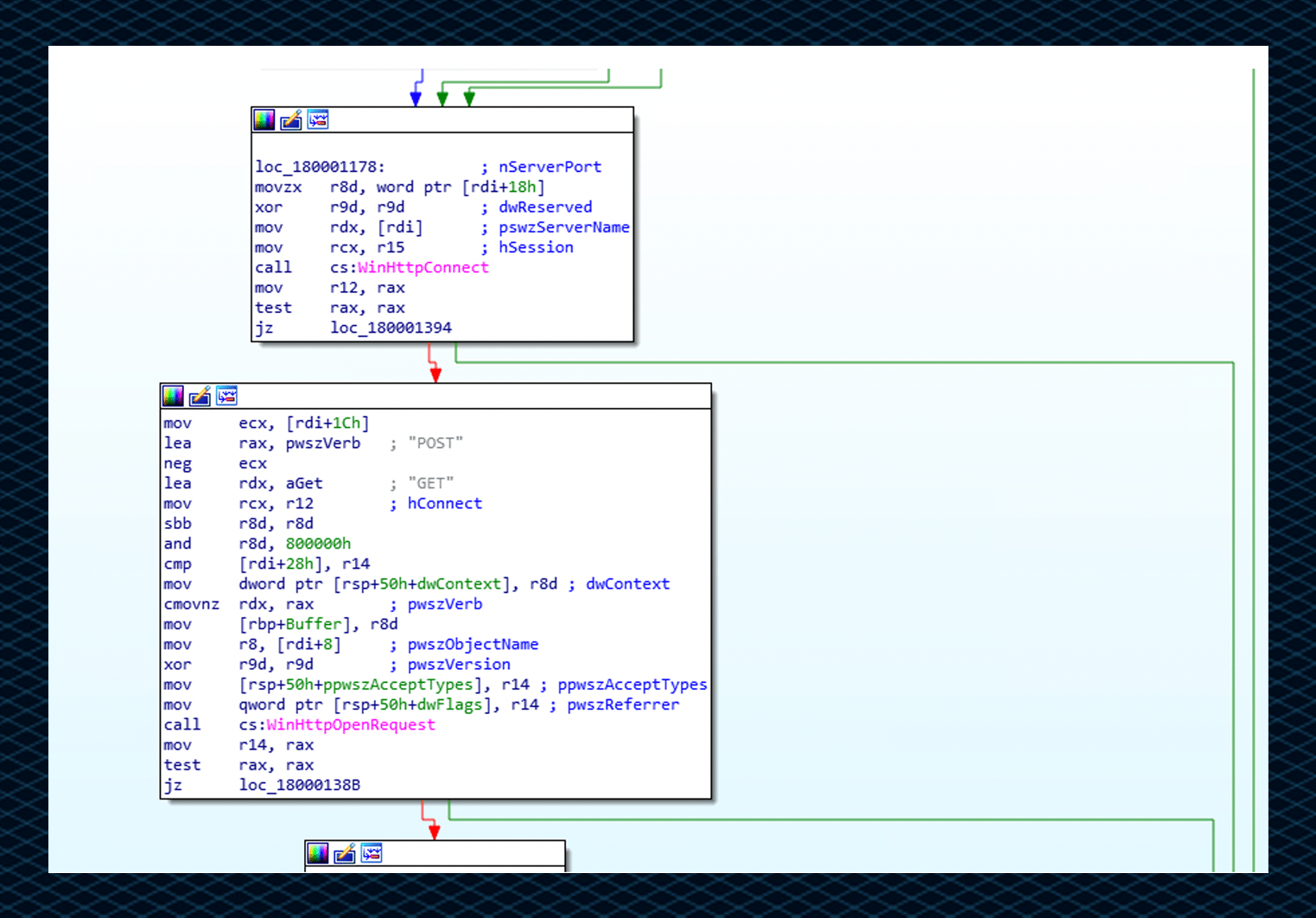Click the pwszVerb operand on the lea rax line
This screenshot has height=918, width=1316.
323,443
